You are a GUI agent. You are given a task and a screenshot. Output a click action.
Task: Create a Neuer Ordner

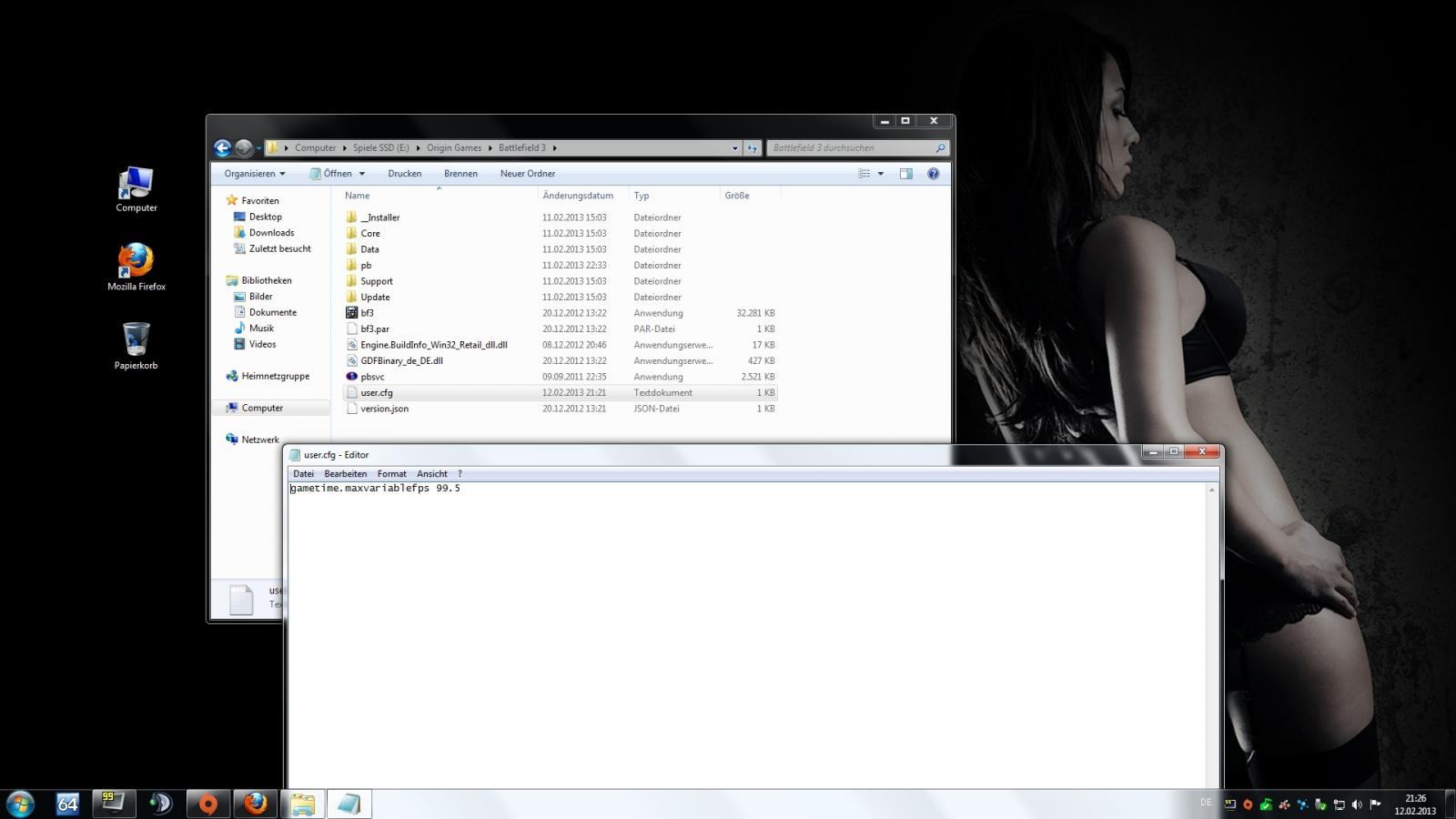528,174
